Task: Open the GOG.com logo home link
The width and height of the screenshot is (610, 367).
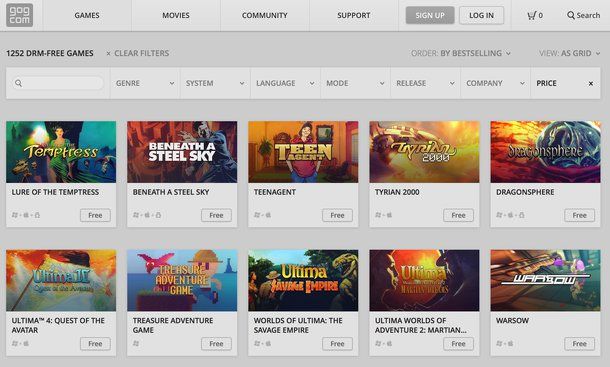Action: click(19, 15)
